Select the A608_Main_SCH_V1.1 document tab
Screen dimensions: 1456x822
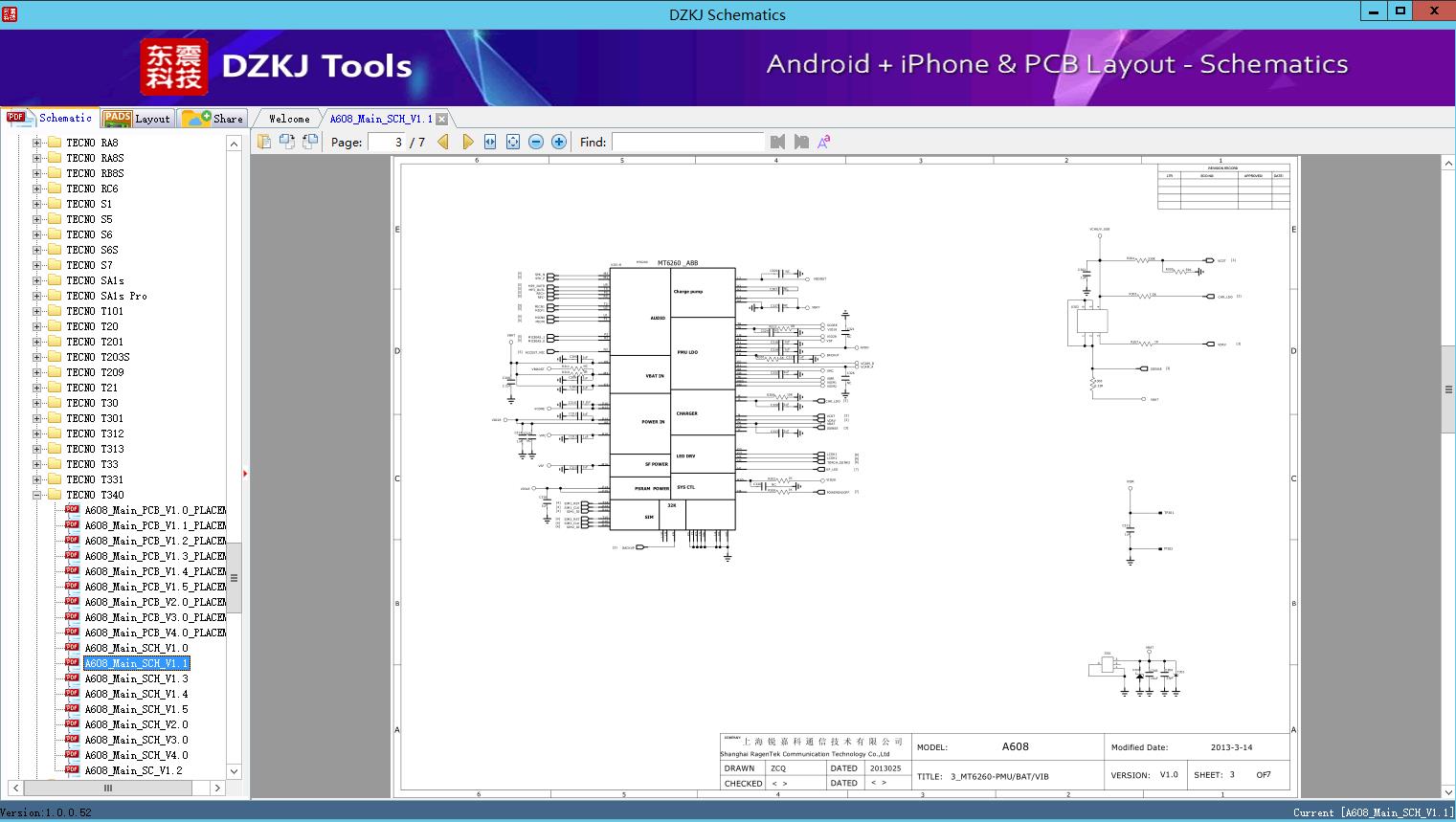tap(381, 119)
